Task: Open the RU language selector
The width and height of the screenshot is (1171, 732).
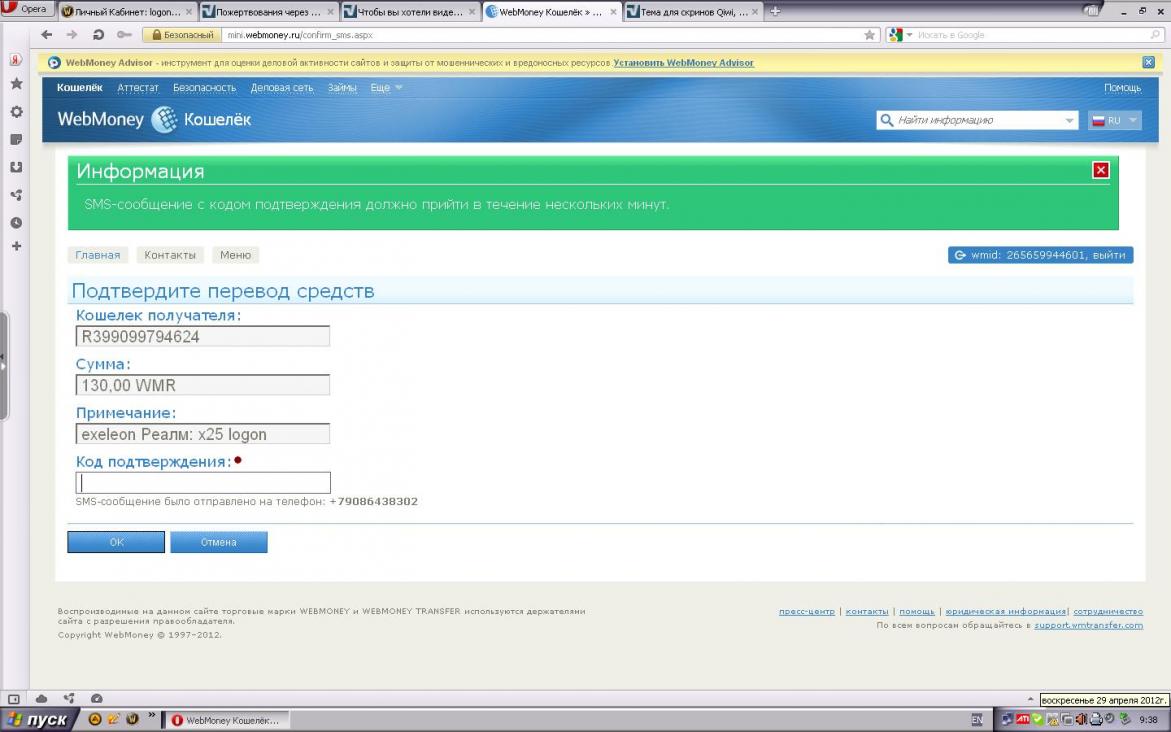Action: [1114, 120]
